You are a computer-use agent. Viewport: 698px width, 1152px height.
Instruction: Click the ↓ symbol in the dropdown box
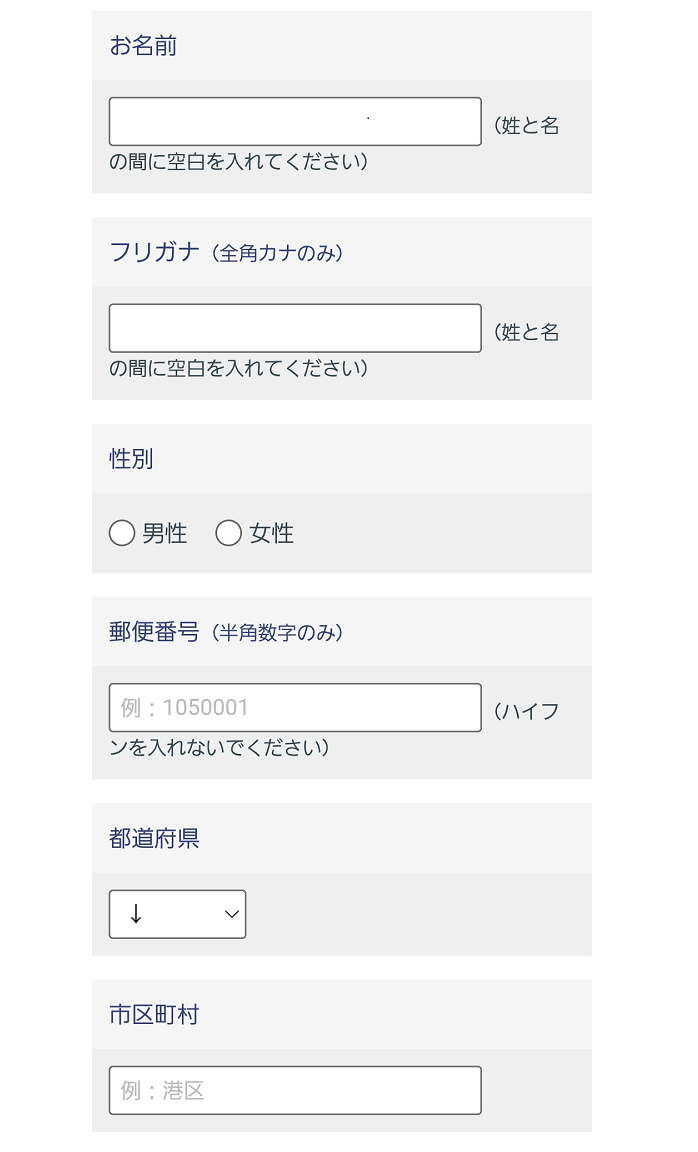pyautogui.click(x=135, y=913)
